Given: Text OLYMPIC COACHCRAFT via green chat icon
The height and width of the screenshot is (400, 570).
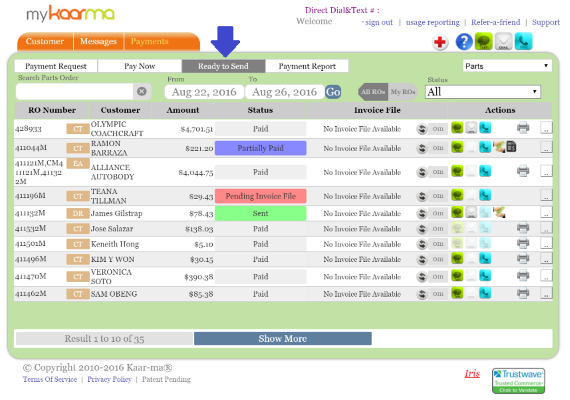Looking at the screenshot, I should [457, 128].
